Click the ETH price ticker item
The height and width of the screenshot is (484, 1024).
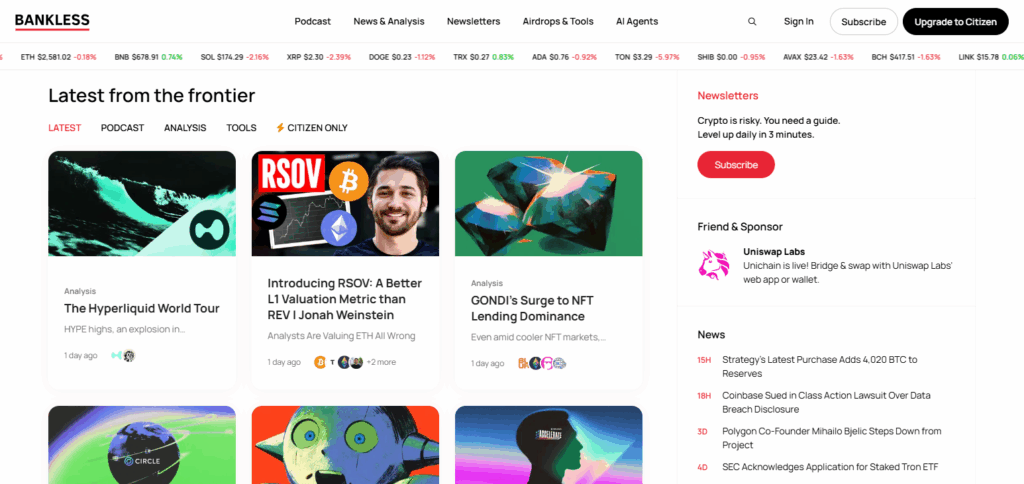point(58,57)
